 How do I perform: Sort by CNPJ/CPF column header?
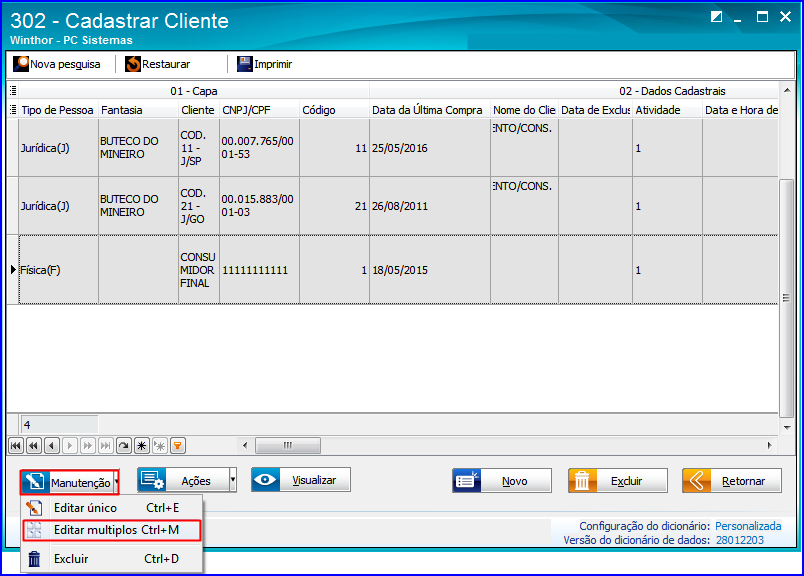pyautogui.click(x=259, y=110)
